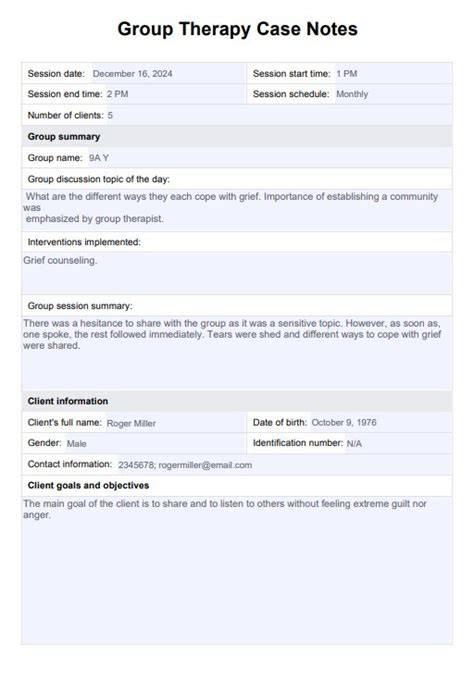
Task: Click the Interventions implemented text area
Action: (237, 273)
